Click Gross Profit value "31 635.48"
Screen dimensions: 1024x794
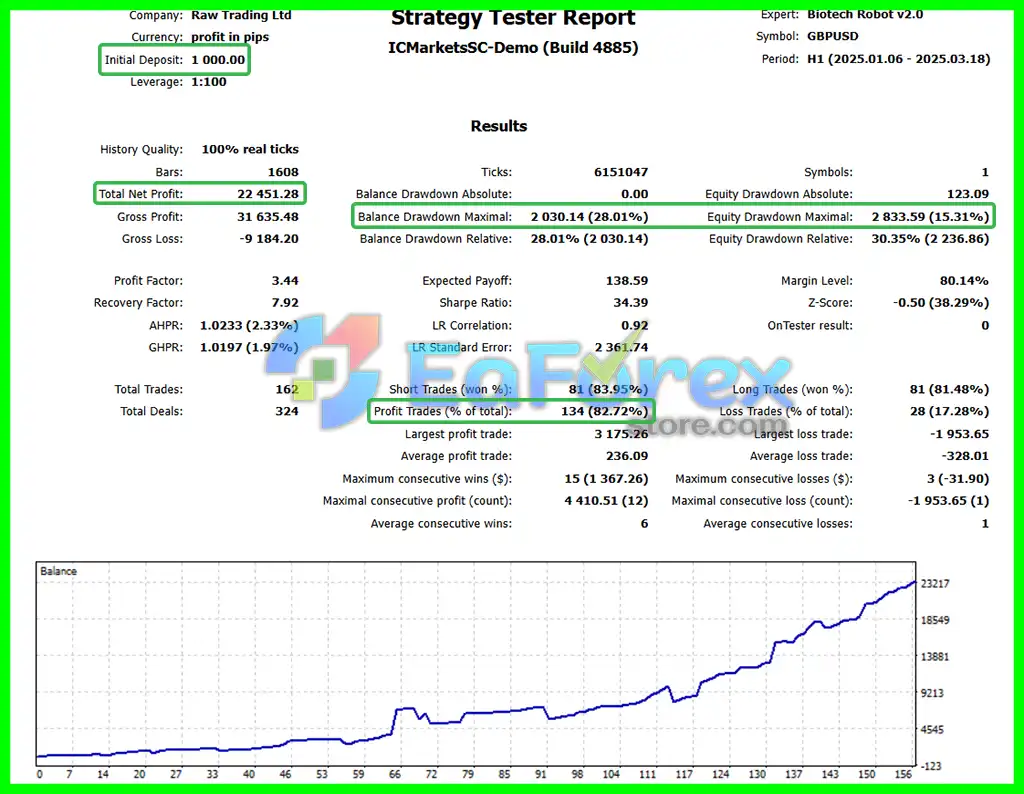click(268, 217)
